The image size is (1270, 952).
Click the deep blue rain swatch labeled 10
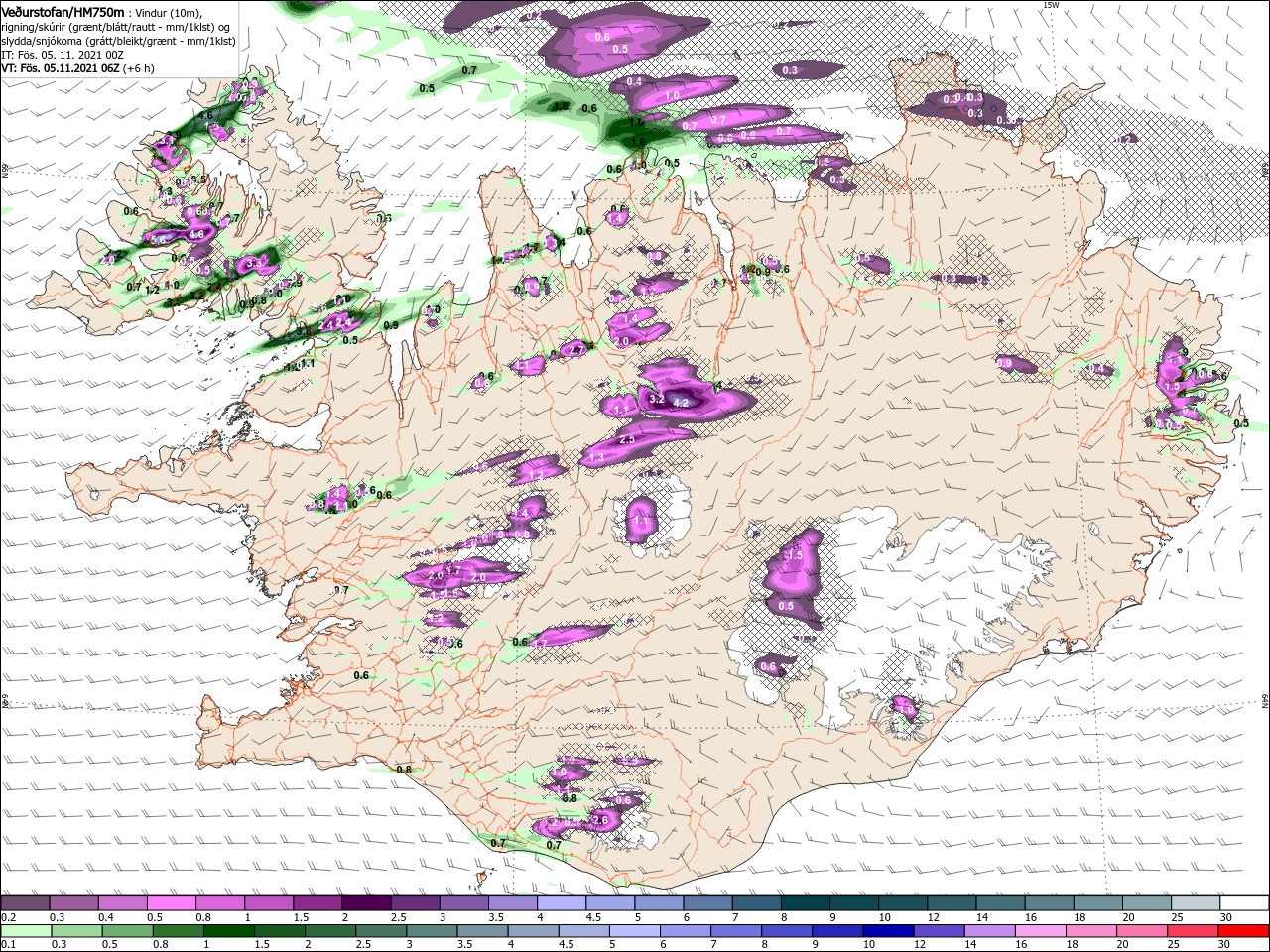[x=887, y=930]
